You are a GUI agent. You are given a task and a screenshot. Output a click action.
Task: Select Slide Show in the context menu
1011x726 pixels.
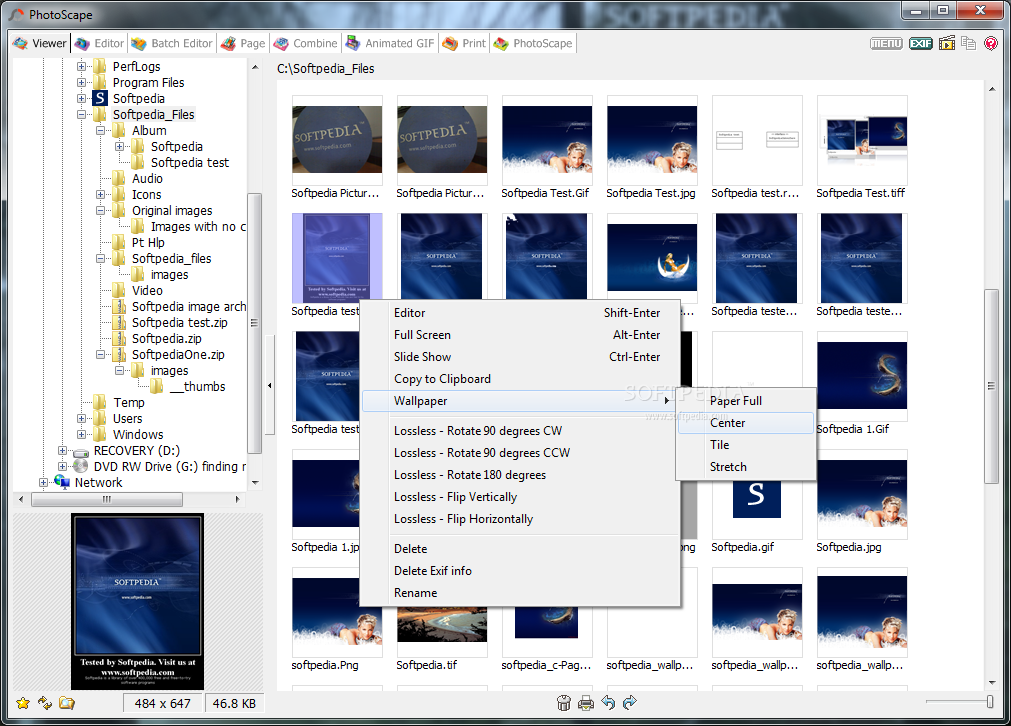(521, 357)
